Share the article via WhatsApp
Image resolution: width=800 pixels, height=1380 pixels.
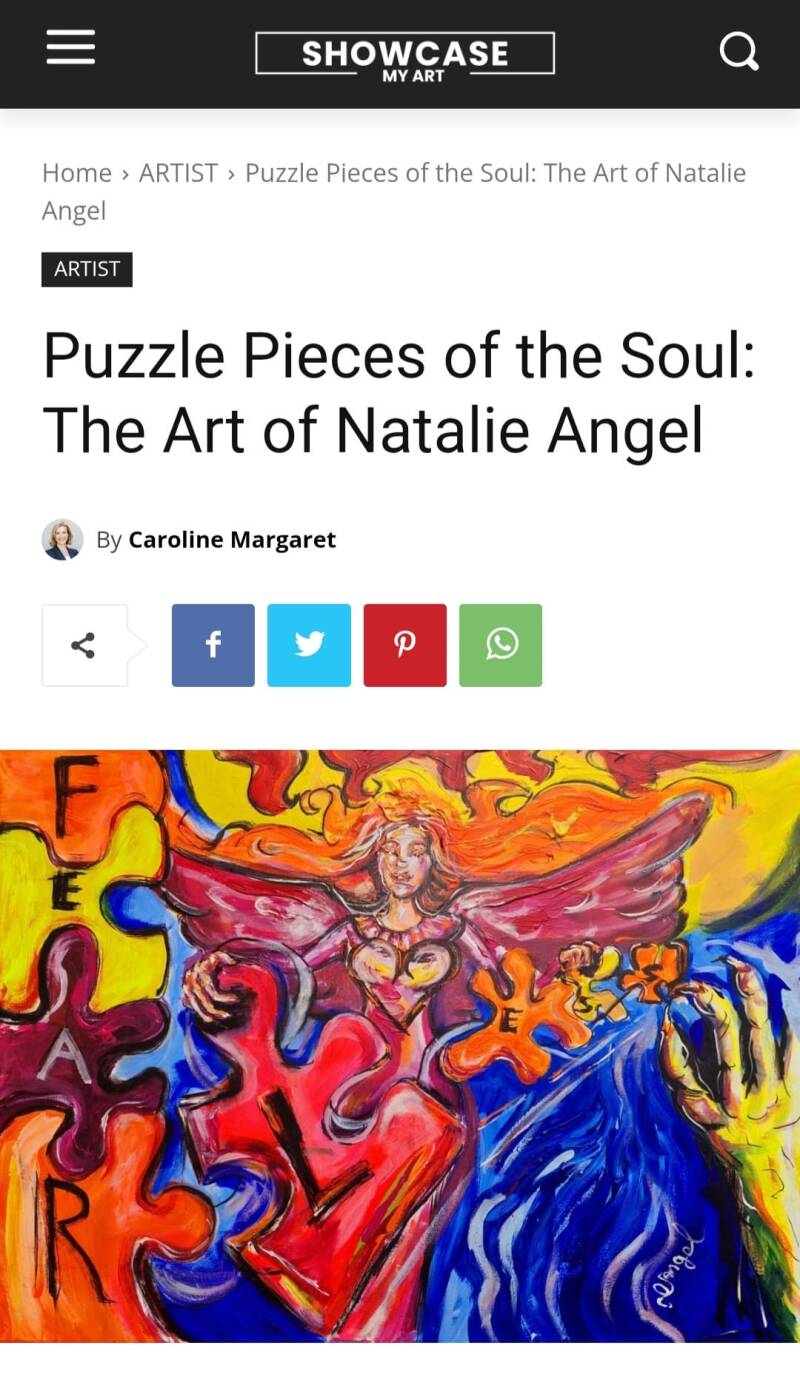(x=501, y=645)
